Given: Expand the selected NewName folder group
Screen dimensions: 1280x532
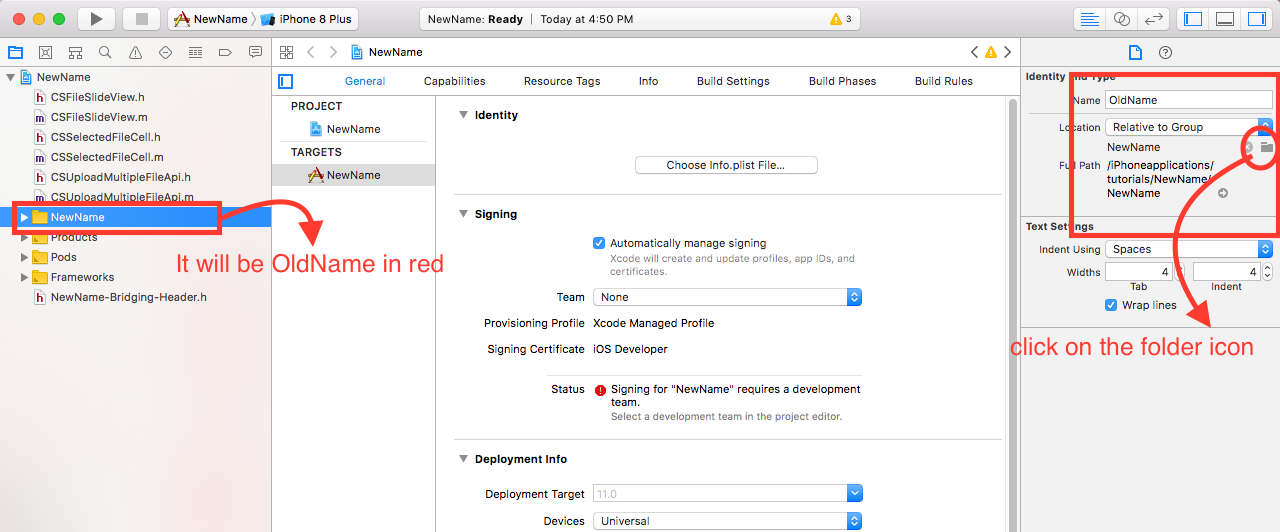Looking at the screenshot, I should [x=24, y=217].
